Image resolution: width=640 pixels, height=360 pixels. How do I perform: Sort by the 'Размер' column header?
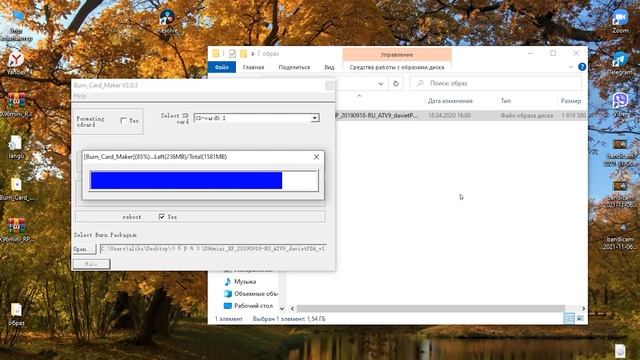(x=571, y=101)
